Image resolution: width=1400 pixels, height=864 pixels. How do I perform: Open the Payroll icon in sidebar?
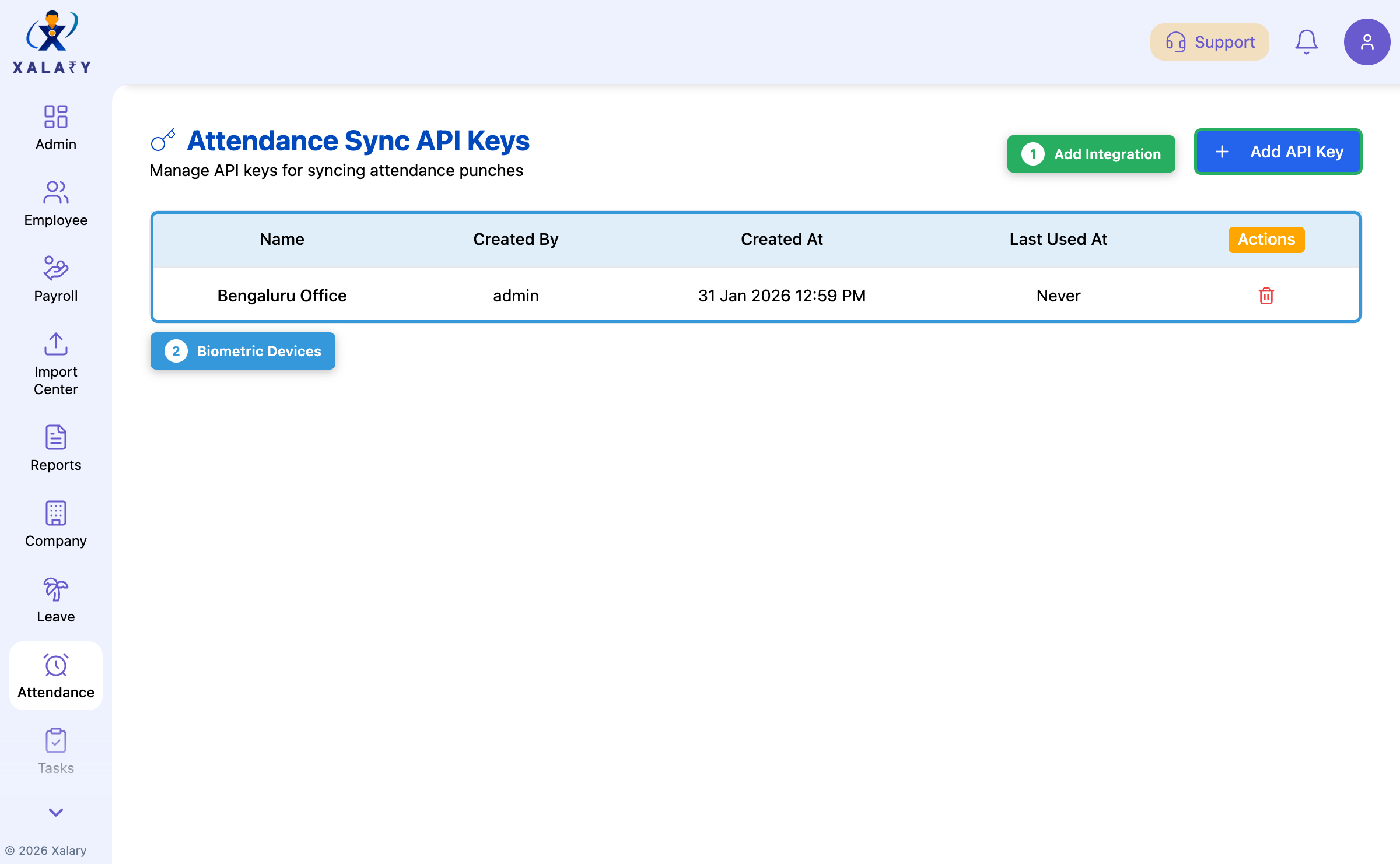[56, 269]
